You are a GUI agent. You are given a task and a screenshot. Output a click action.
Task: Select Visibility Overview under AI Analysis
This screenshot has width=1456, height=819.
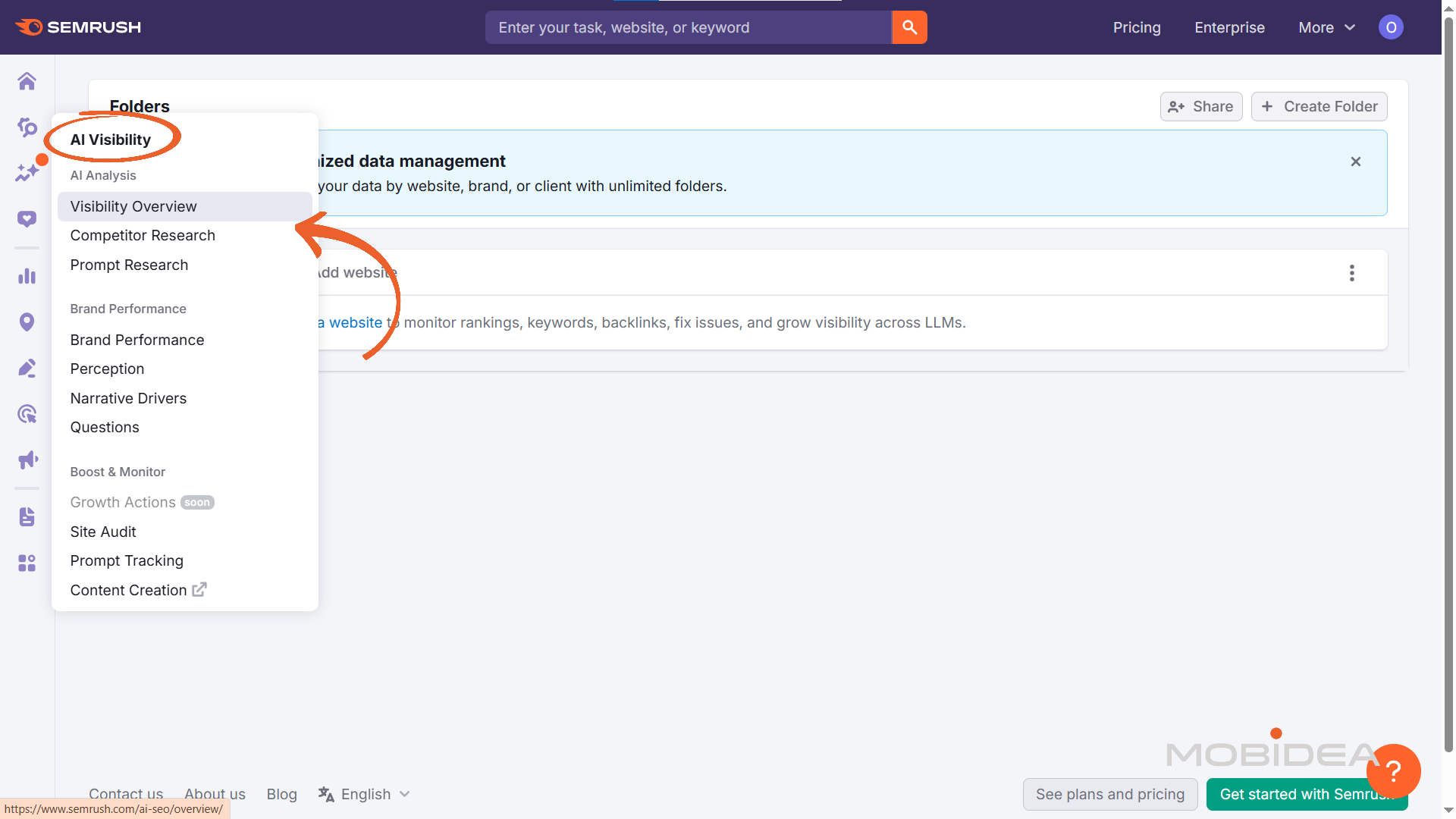[133, 206]
